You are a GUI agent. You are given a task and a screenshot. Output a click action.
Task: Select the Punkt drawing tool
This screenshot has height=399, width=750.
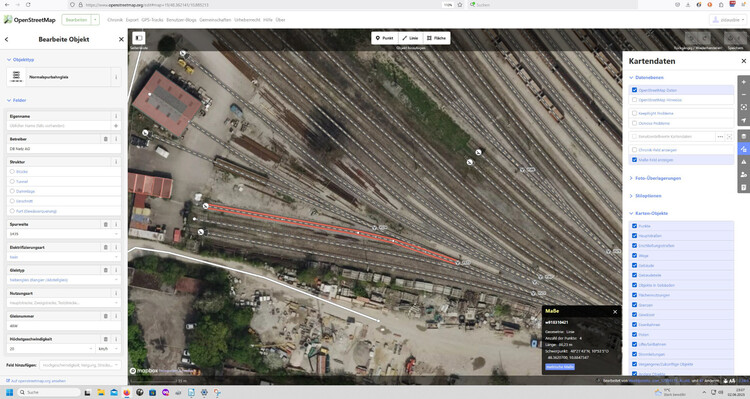385,38
